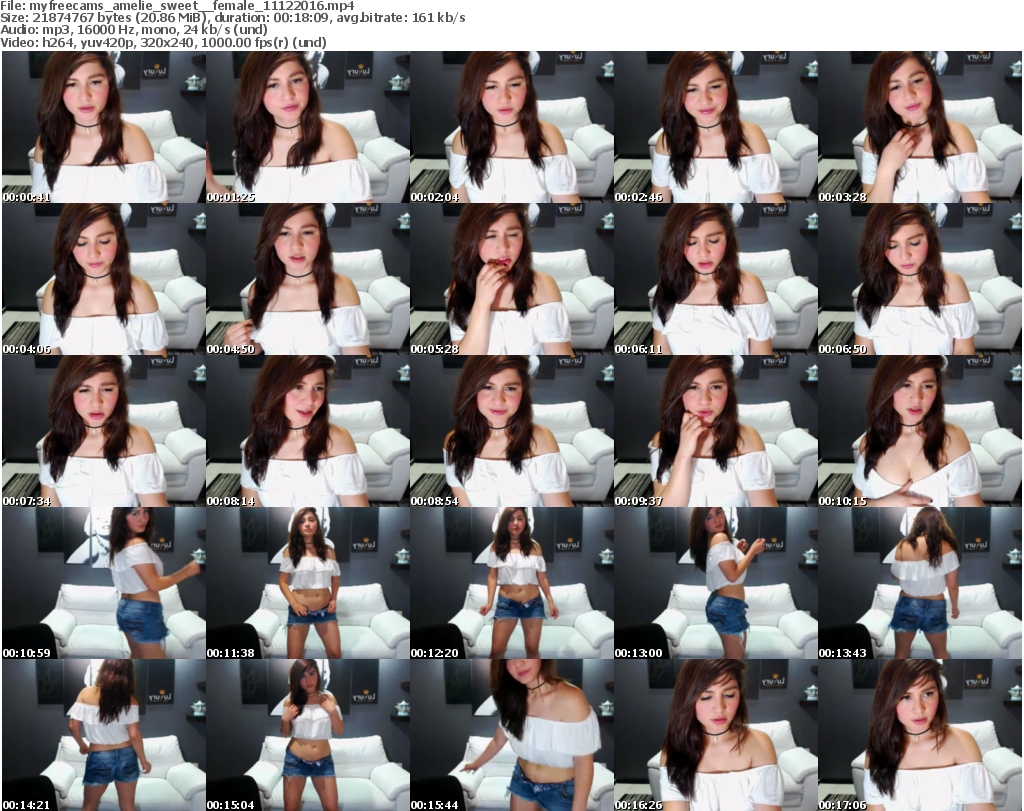The height and width of the screenshot is (811, 1024).
Task: Select the thumbnail at 00:05:28
Action: point(511,279)
